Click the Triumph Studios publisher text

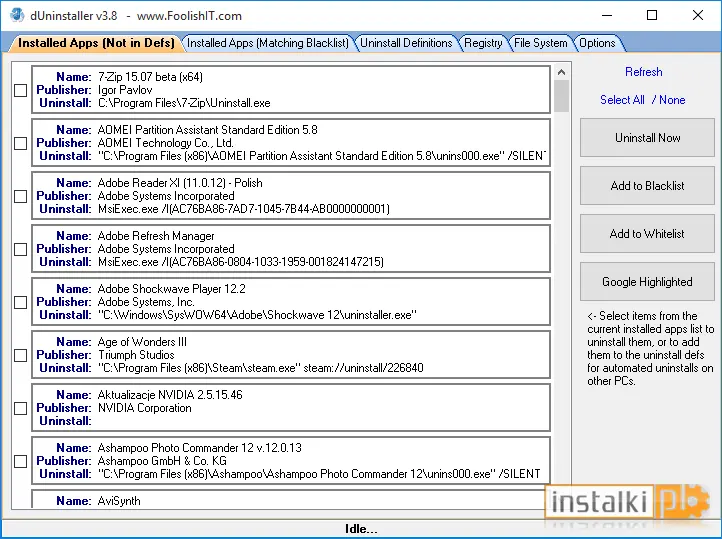pyautogui.click(x=136, y=355)
